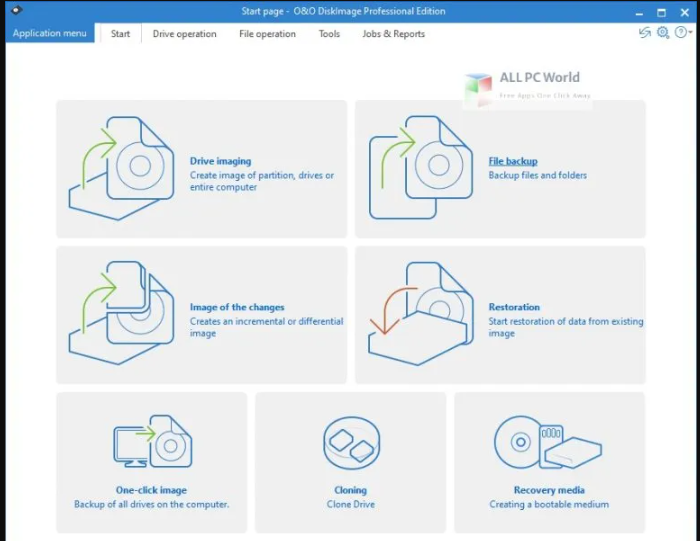Click the Drive imaging disc icon

121,168
